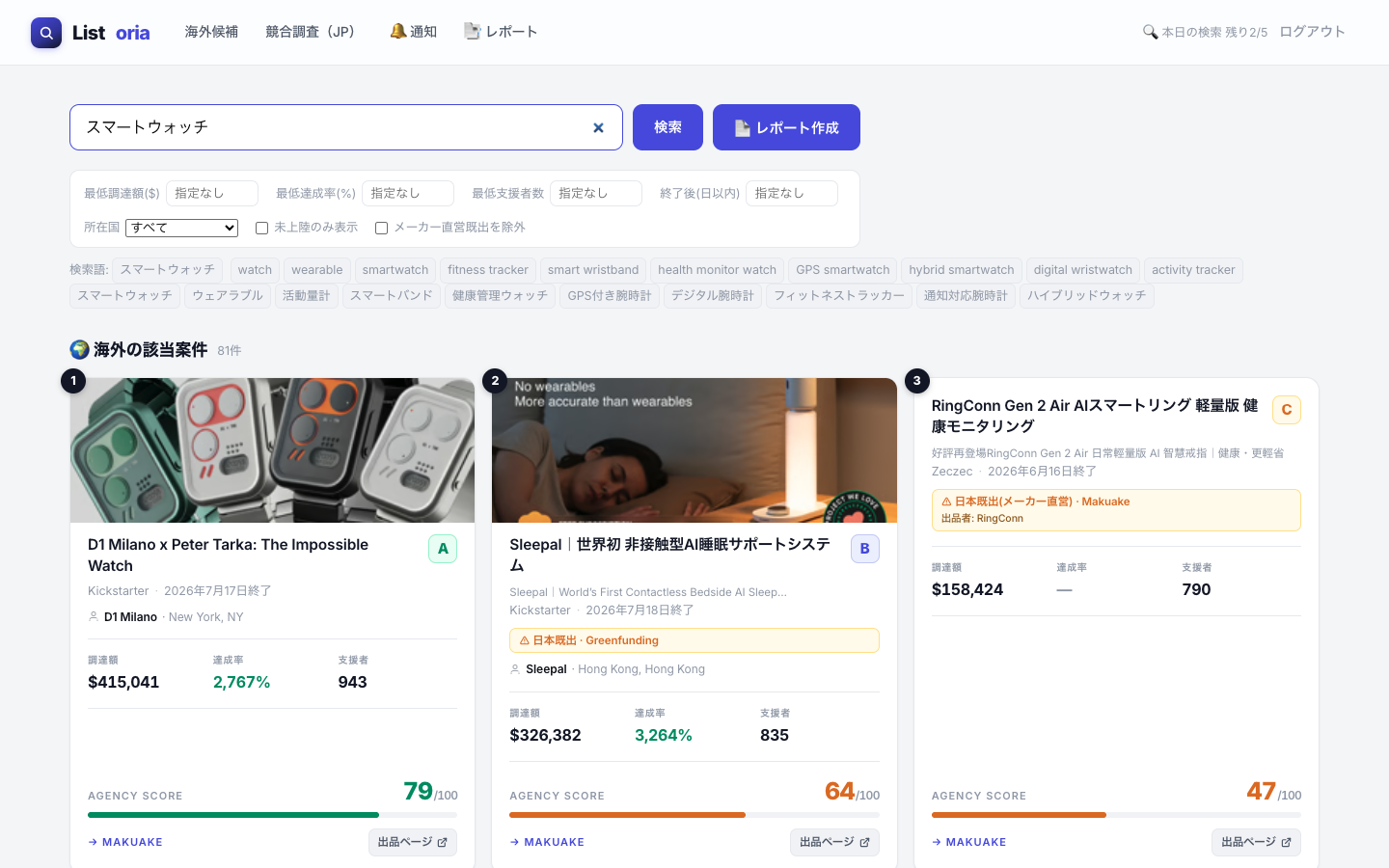Click the grade B badge on Sleepal card
This screenshot has width=1389, height=868.
tap(865, 549)
